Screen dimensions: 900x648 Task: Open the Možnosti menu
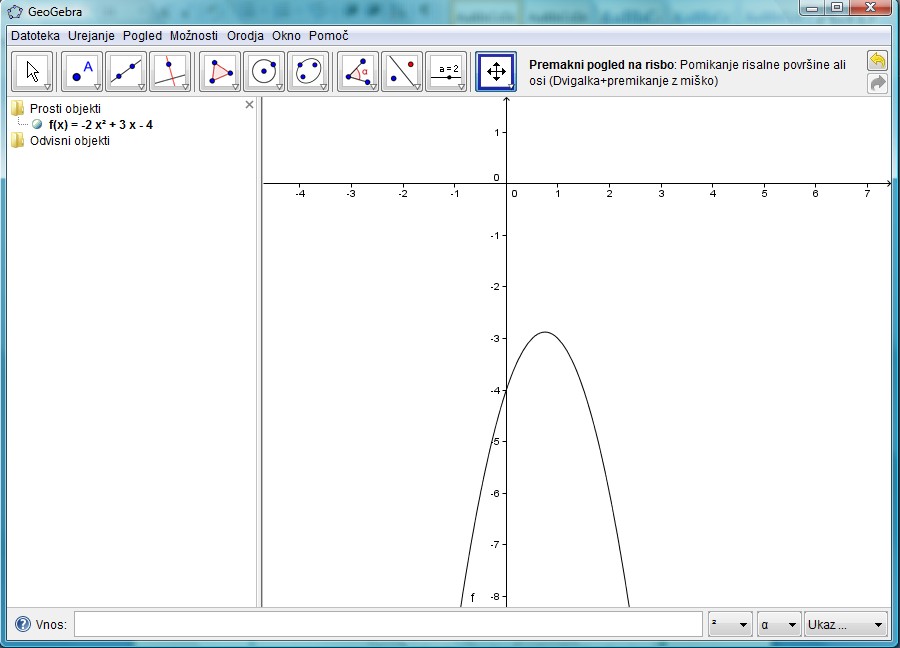pos(193,35)
